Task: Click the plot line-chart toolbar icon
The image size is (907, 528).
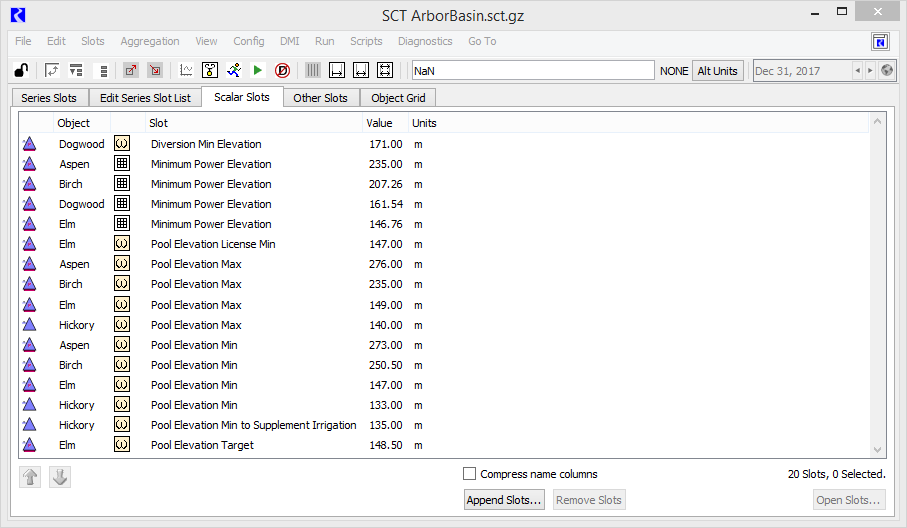Action: tap(186, 71)
